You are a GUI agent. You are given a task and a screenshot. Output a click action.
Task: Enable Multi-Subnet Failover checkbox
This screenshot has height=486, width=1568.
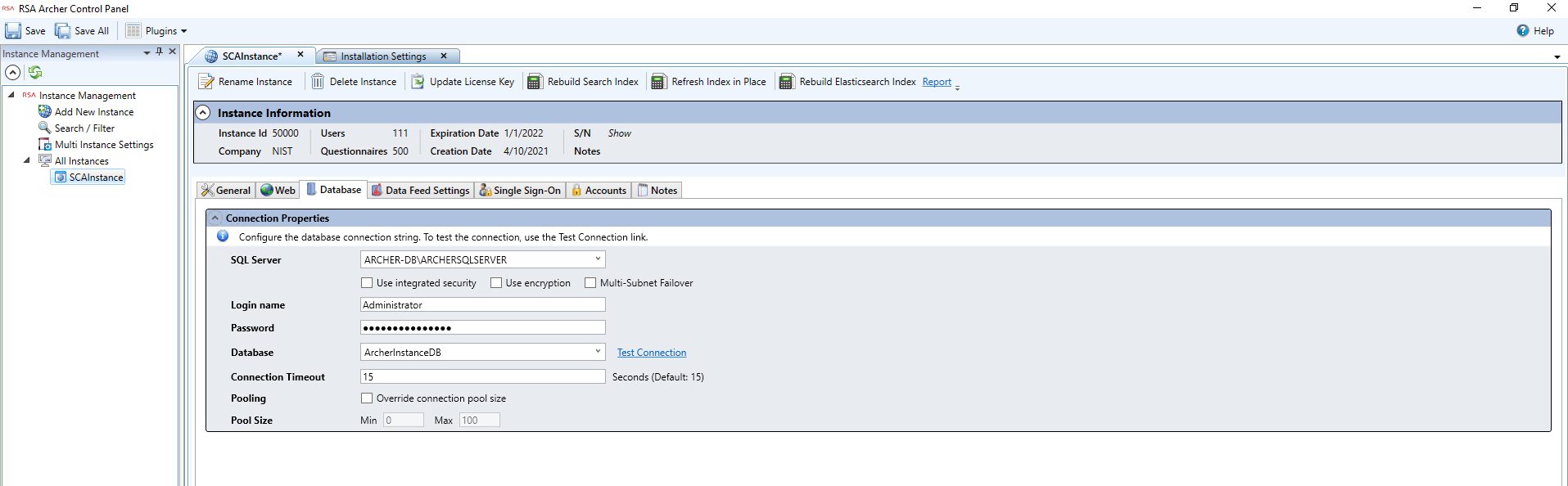coord(590,283)
